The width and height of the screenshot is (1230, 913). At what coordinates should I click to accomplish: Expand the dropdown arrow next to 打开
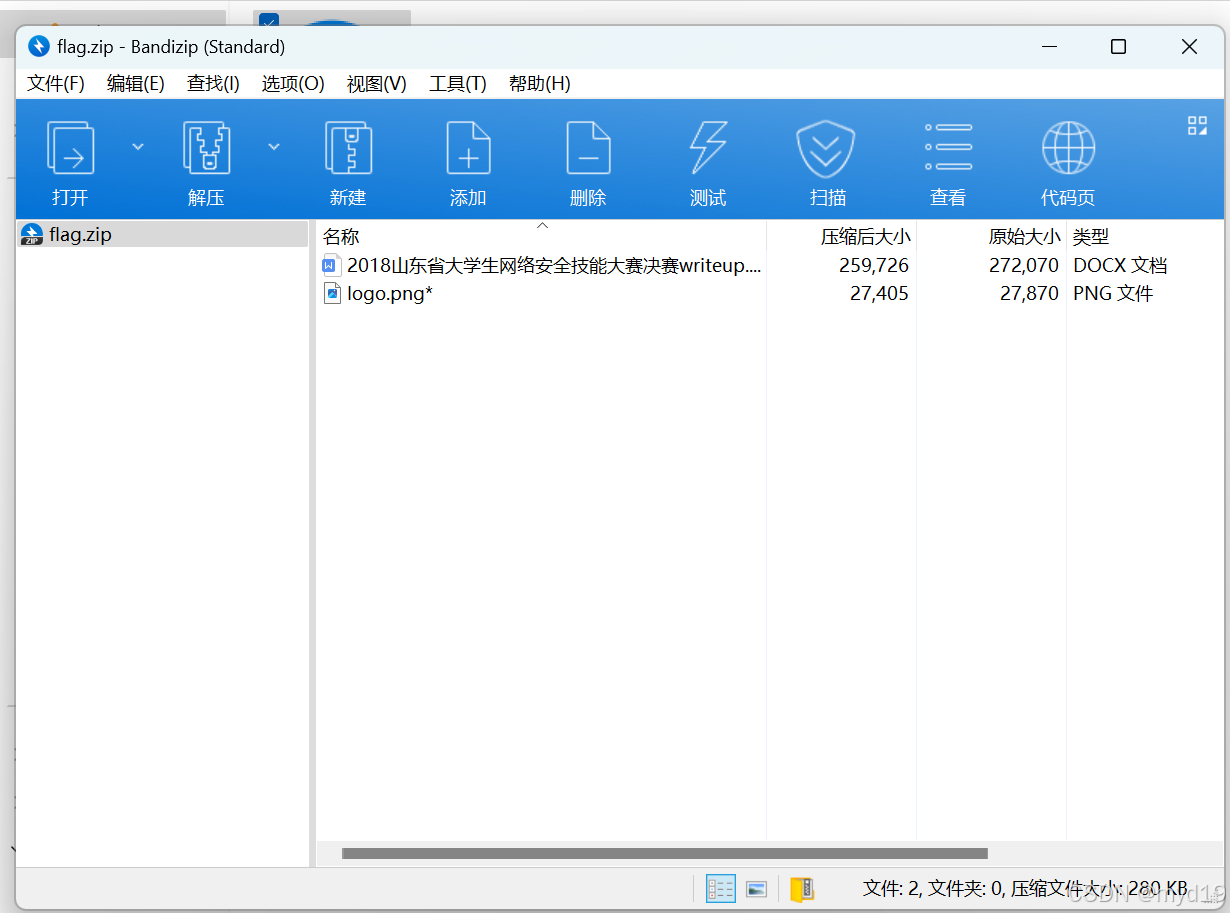[x=138, y=147]
